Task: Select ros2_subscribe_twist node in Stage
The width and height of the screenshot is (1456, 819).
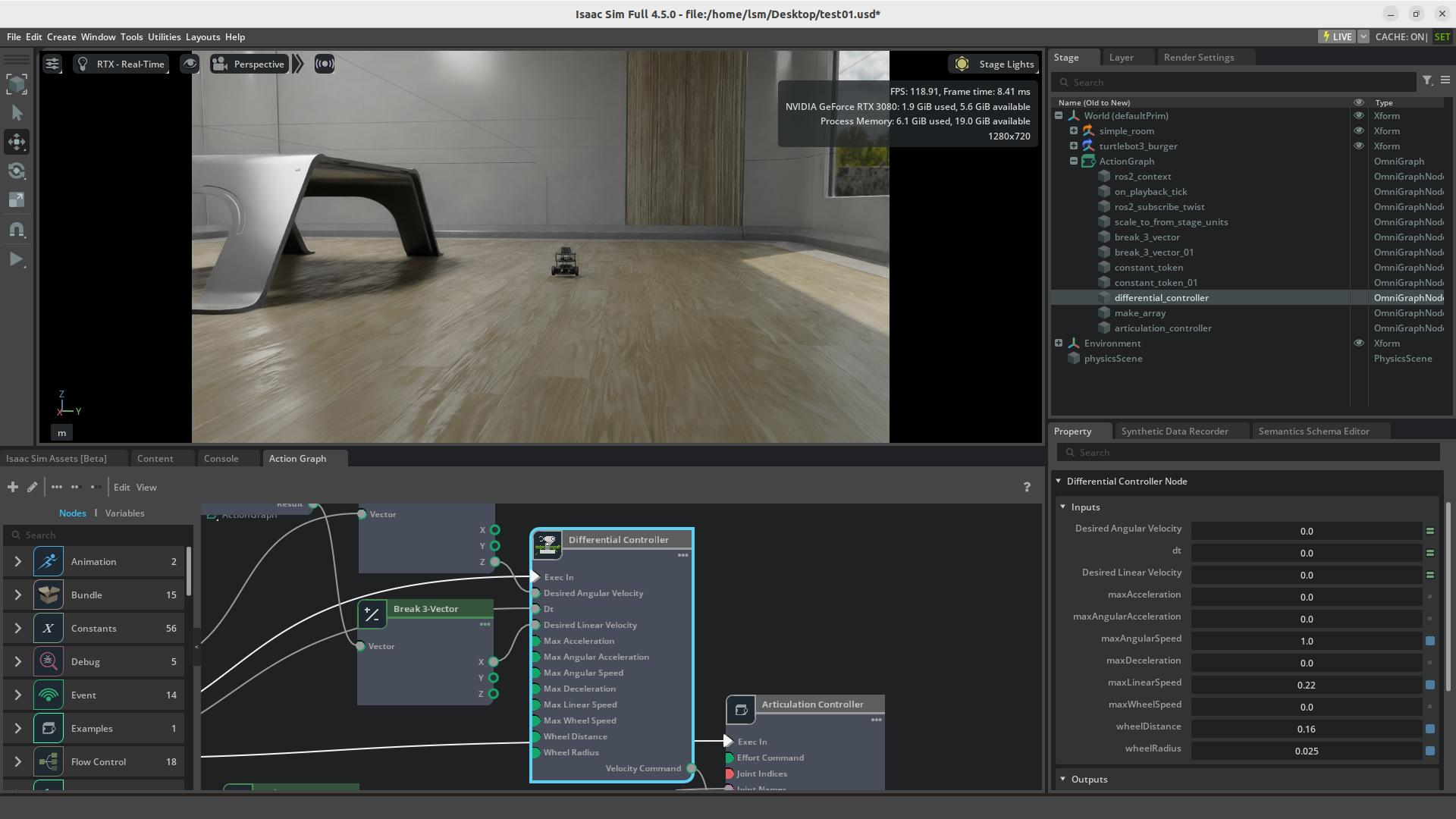Action: [1159, 207]
